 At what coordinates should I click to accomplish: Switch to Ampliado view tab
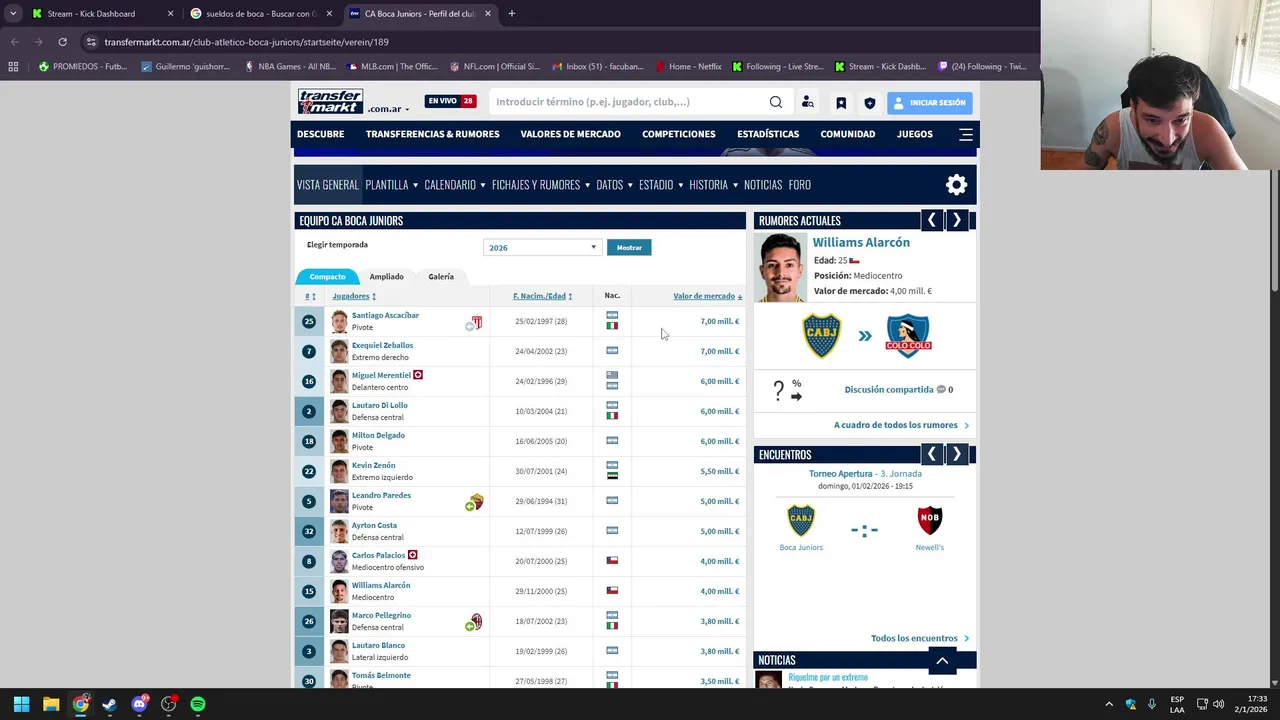point(386,276)
